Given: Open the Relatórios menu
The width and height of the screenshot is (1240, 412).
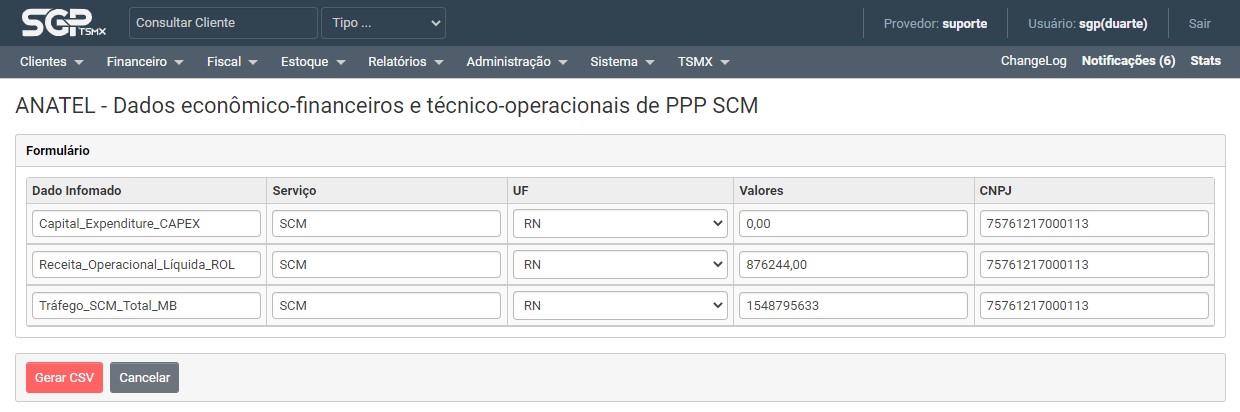Looking at the screenshot, I should coord(405,62).
